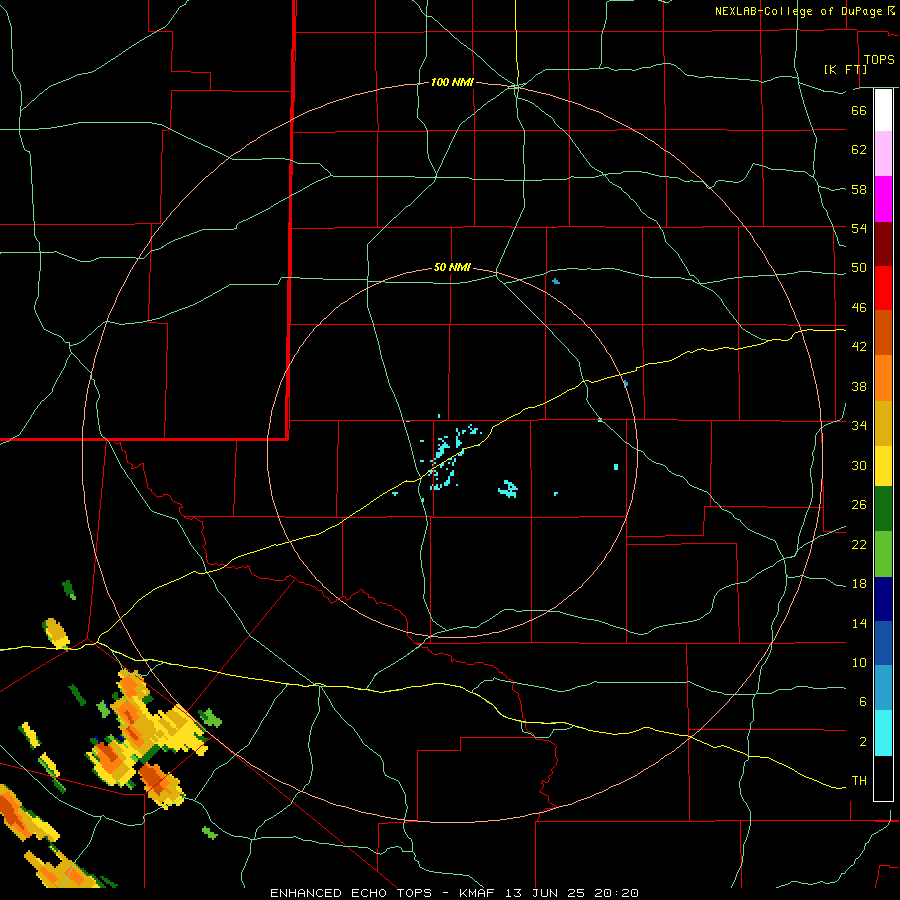Image resolution: width=900 pixels, height=900 pixels.
Task: Click the "14" legend value
Action: 859,623
